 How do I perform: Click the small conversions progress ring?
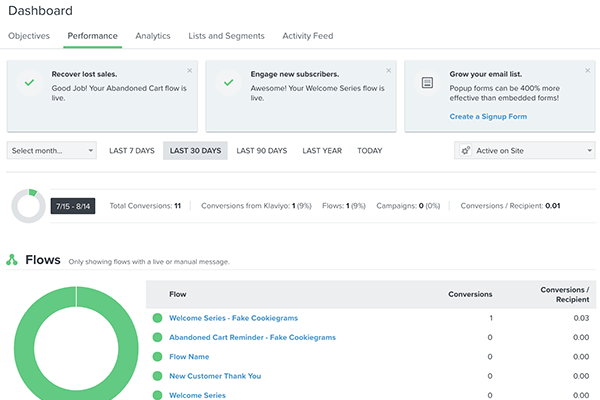coord(28,206)
